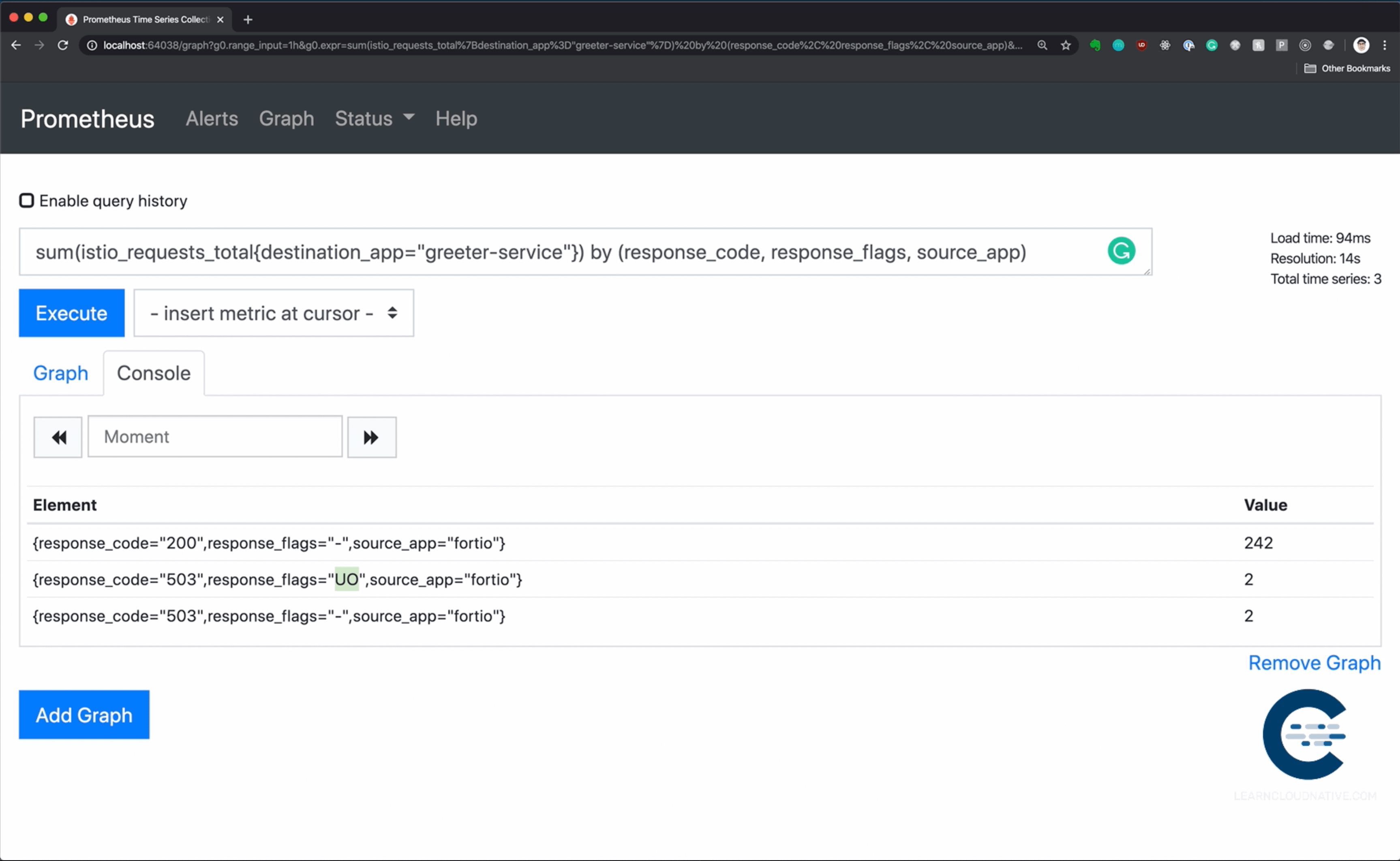
Task: Open the uBlock Origin shield extension
Action: coord(1141,45)
